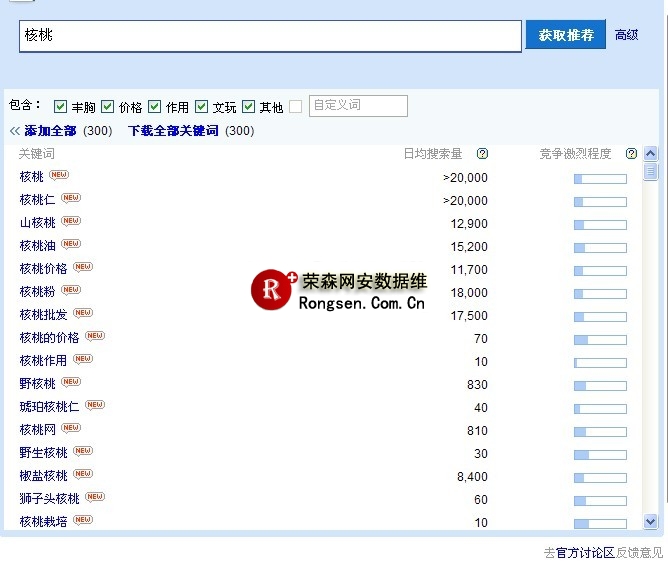This screenshot has height=581, width=668.
Task: Enable the empty custom word checkbox
Action: coord(296,107)
